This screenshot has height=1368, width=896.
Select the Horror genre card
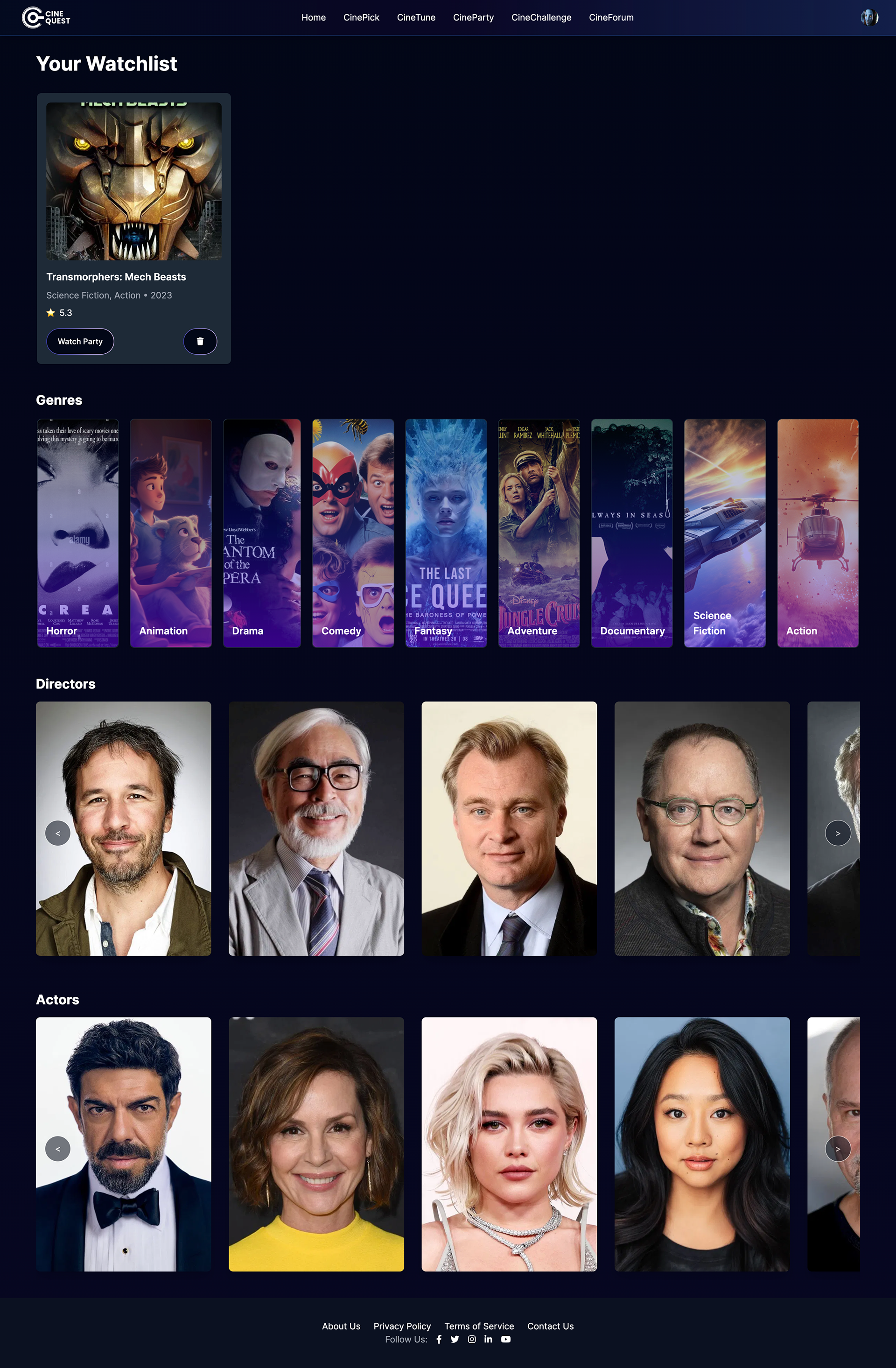click(x=77, y=533)
